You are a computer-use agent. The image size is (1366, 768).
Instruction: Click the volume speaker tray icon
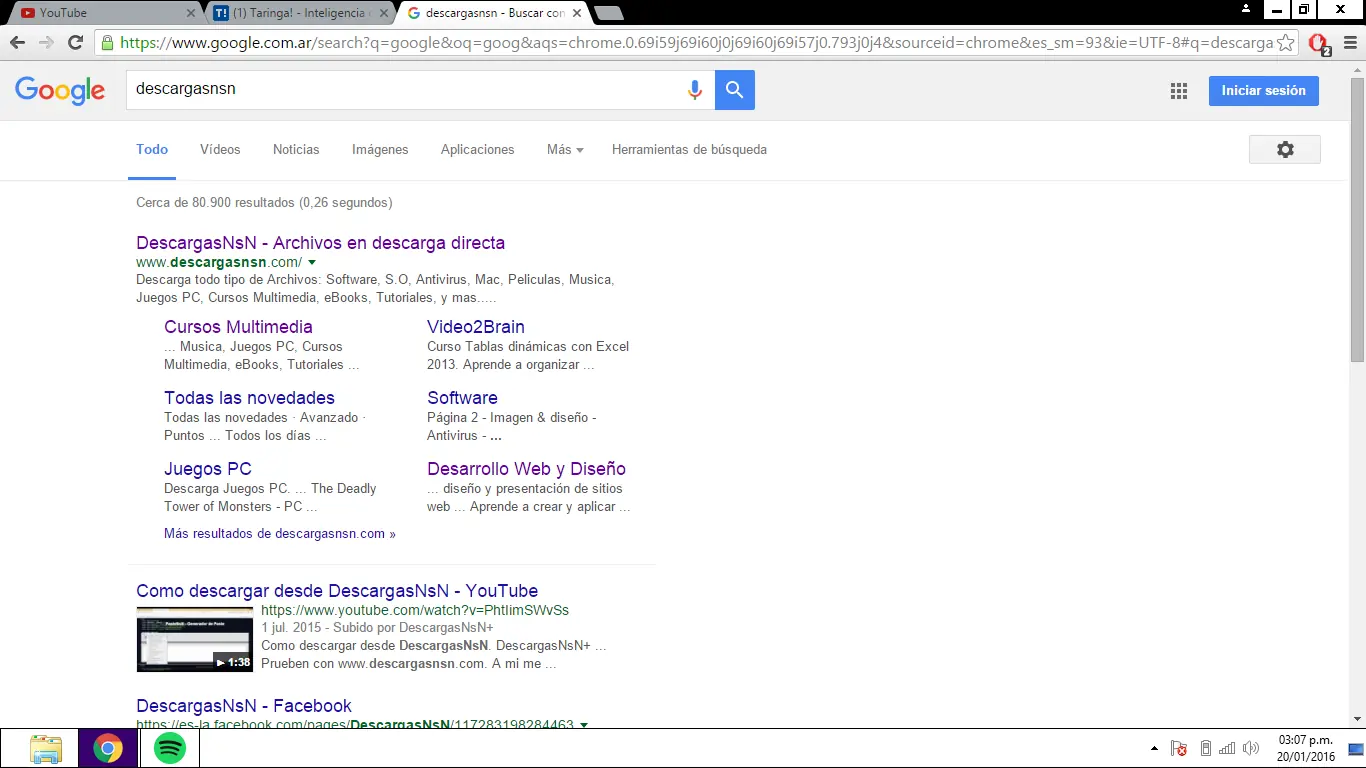point(1250,748)
